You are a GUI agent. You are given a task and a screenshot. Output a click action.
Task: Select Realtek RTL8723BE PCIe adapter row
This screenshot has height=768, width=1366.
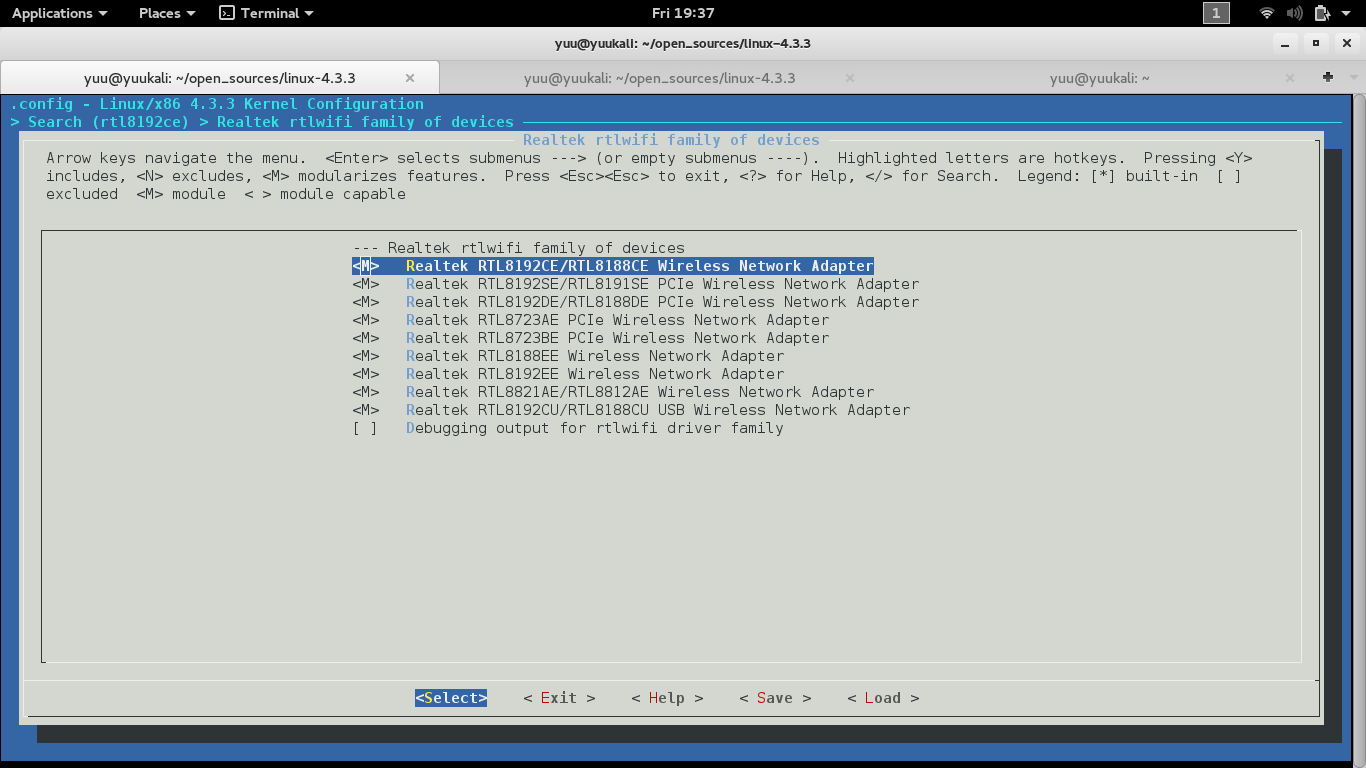[x=590, y=338]
